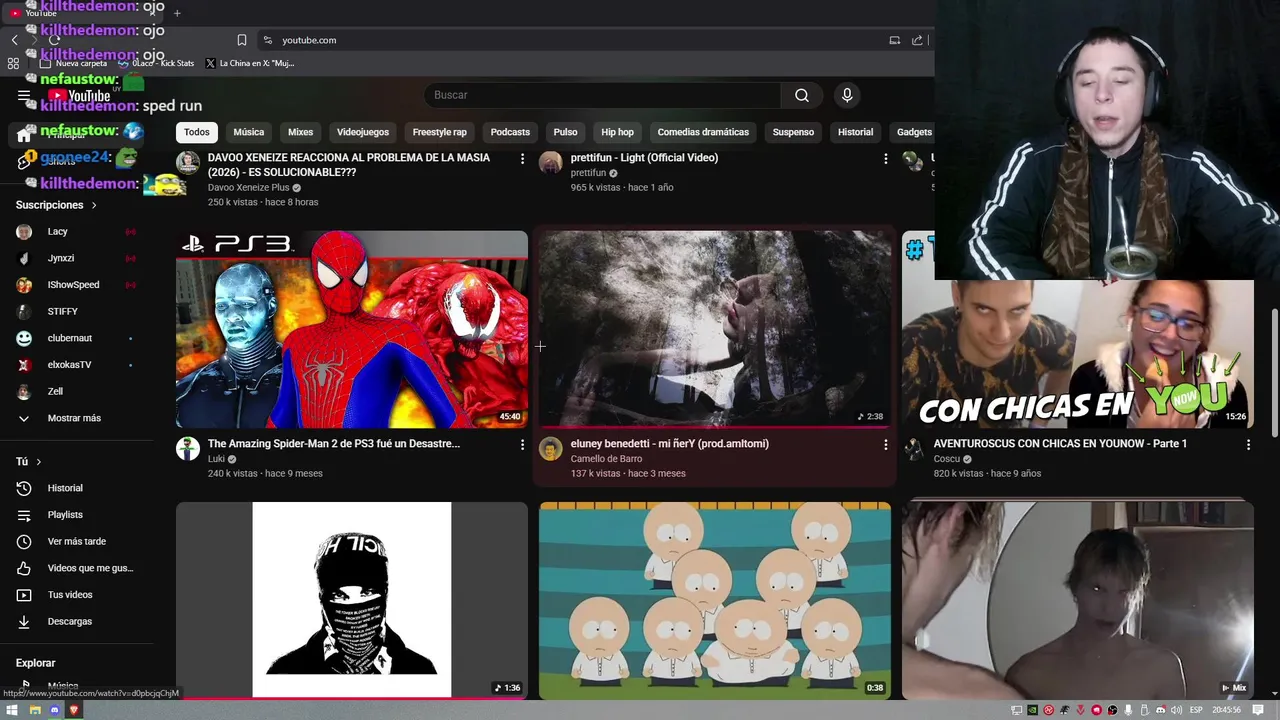Select the Historial filter chip
Screen dimensions: 1280x720
point(855,132)
